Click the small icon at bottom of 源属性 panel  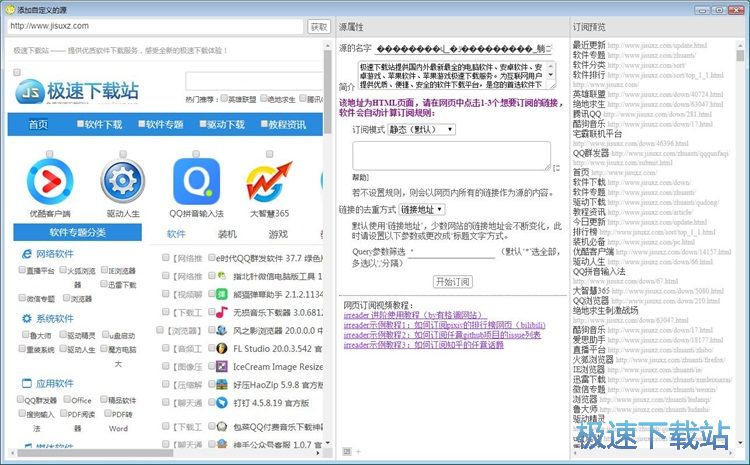click(x=347, y=451)
